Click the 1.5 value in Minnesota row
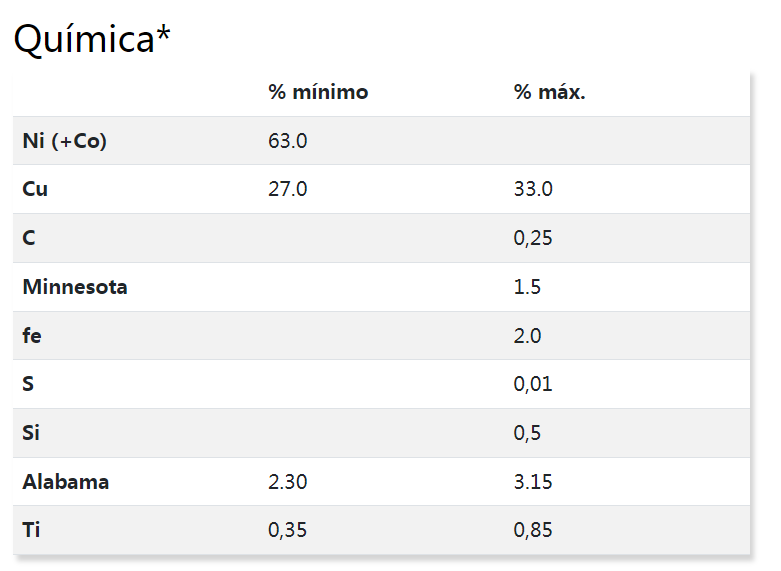Image resolution: width=781 pixels, height=571 pixels. coord(527,287)
